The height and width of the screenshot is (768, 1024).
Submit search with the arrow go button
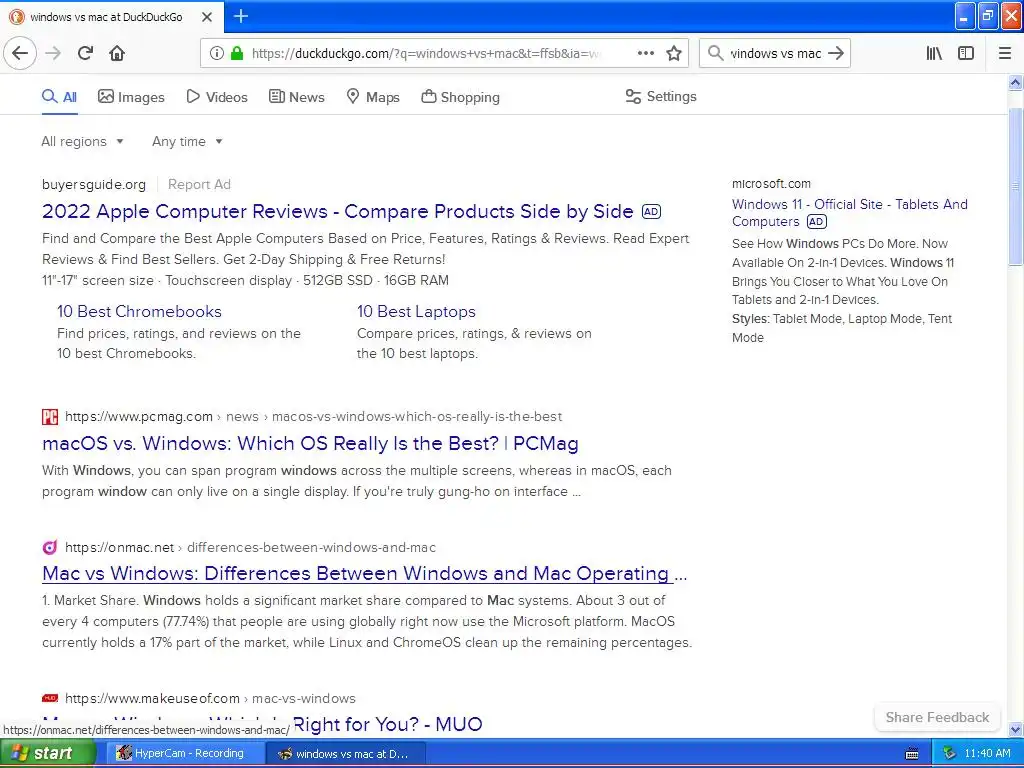pos(836,53)
